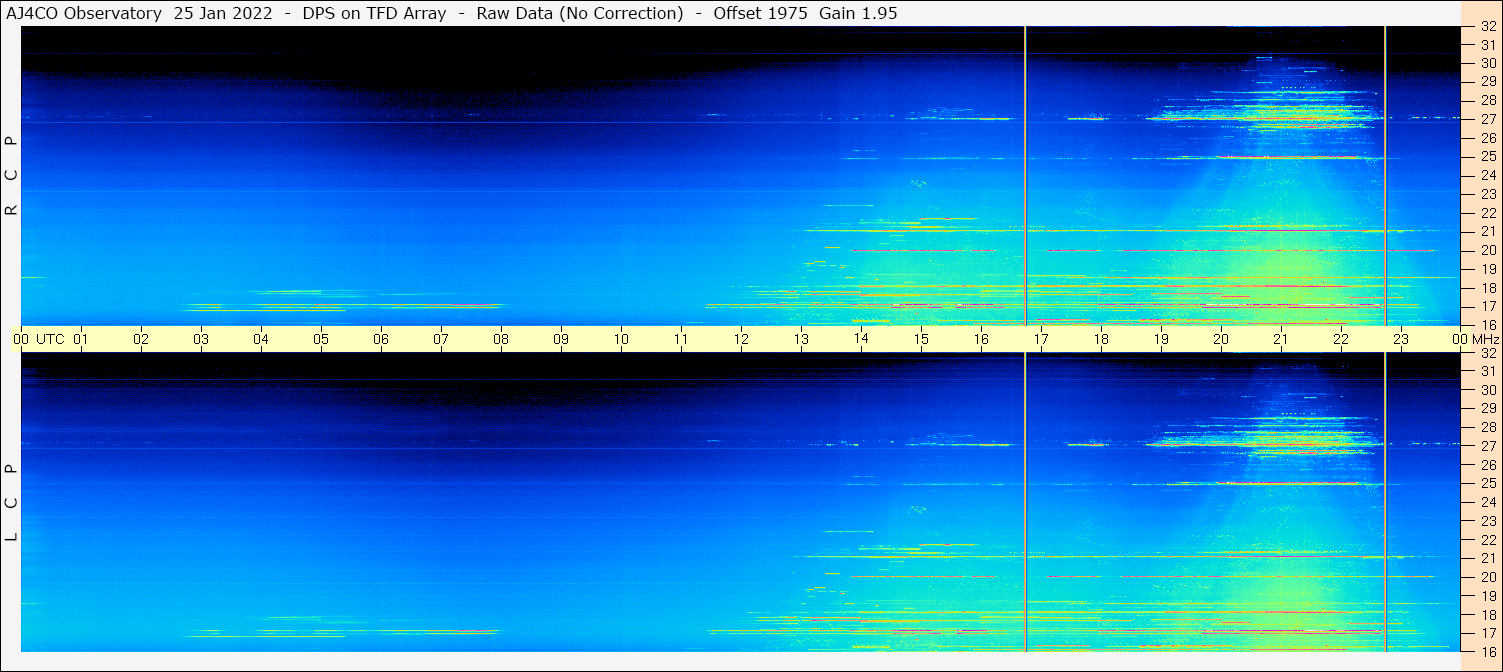This screenshot has width=1503, height=672.
Task: Click the '32' MHz label on RCP scale
Action: click(1488, 27)
